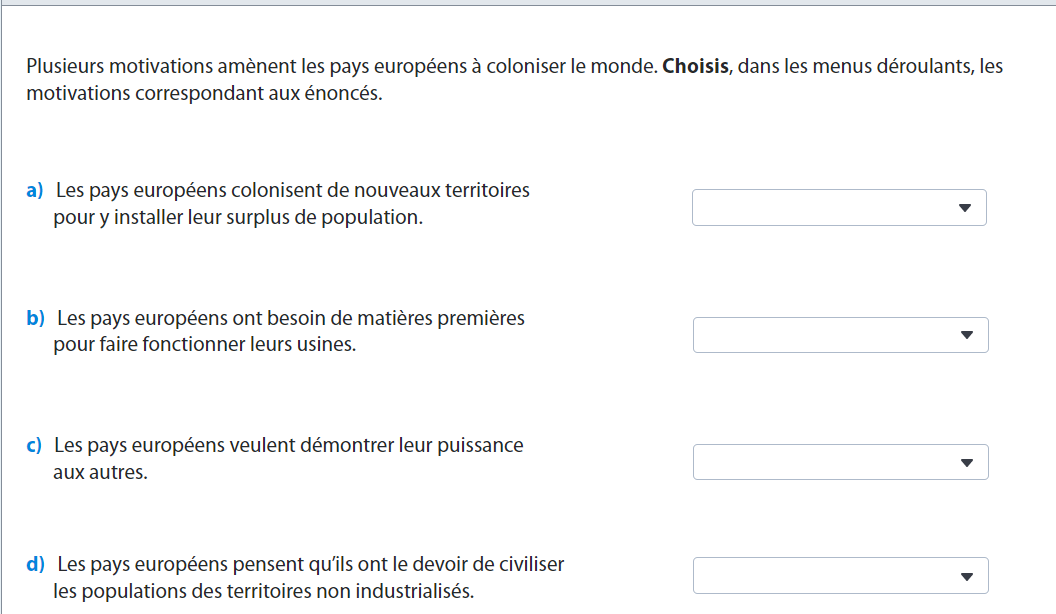Click the arrow beside the raw materials statement
1056x614 pixels.
(x=966, y=335)
